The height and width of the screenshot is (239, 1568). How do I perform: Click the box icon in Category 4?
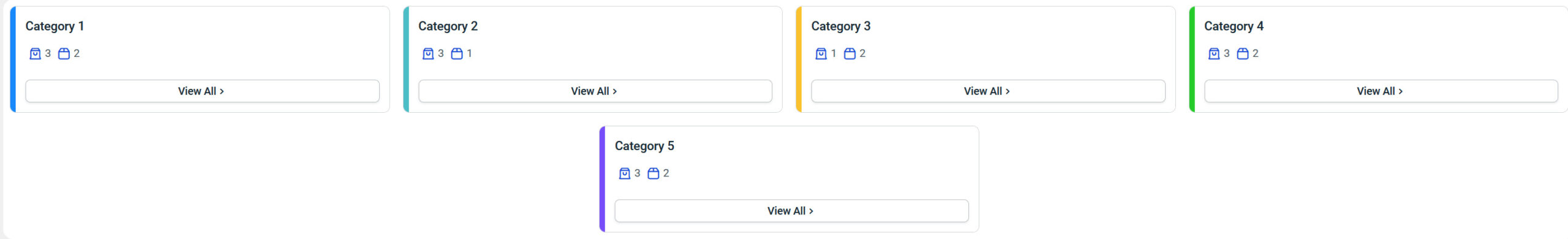[x=1243, y=54]
